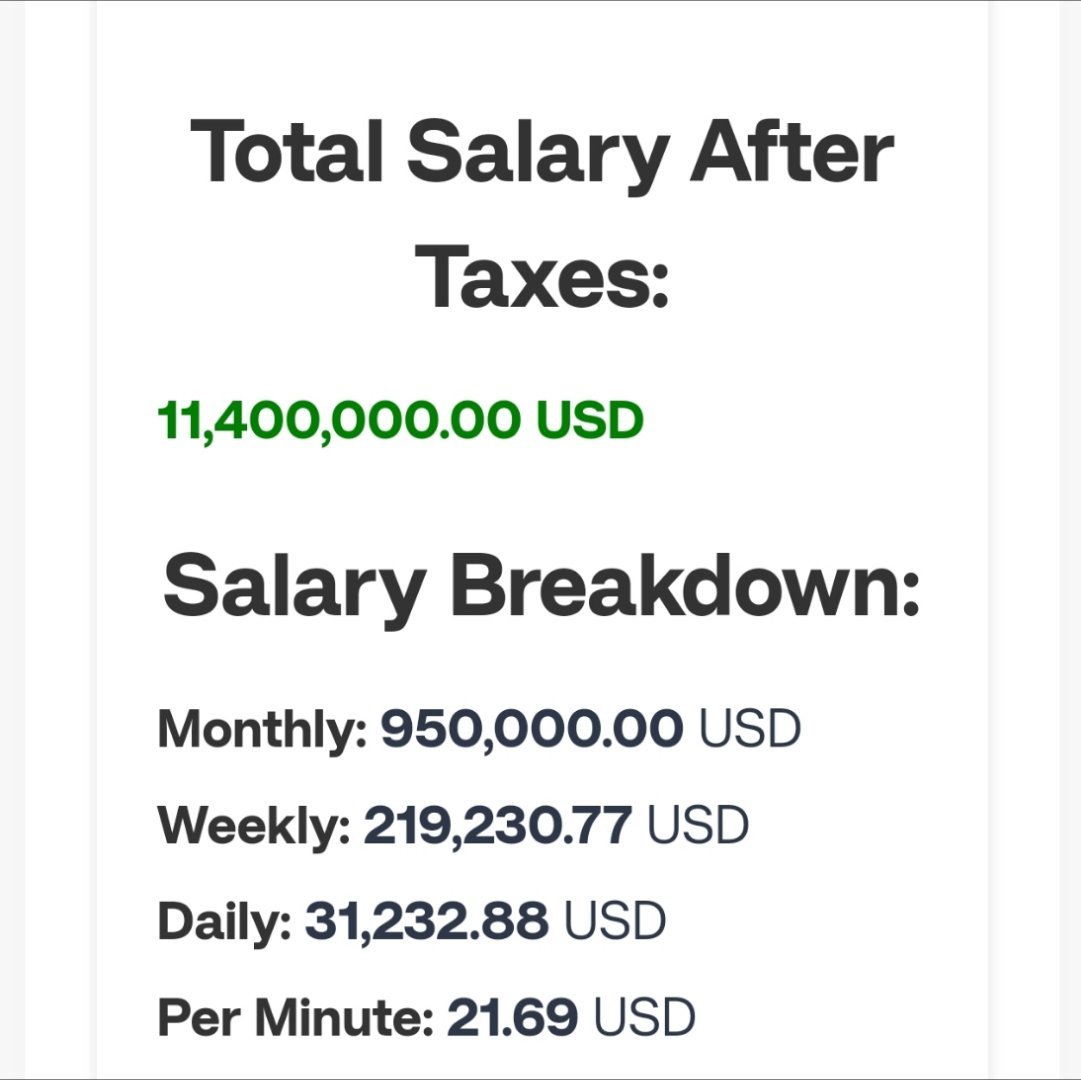Click the word Breakdown in the heading
The height and width of the screenshot is (1080, 1081).
(x=685, y=585)
